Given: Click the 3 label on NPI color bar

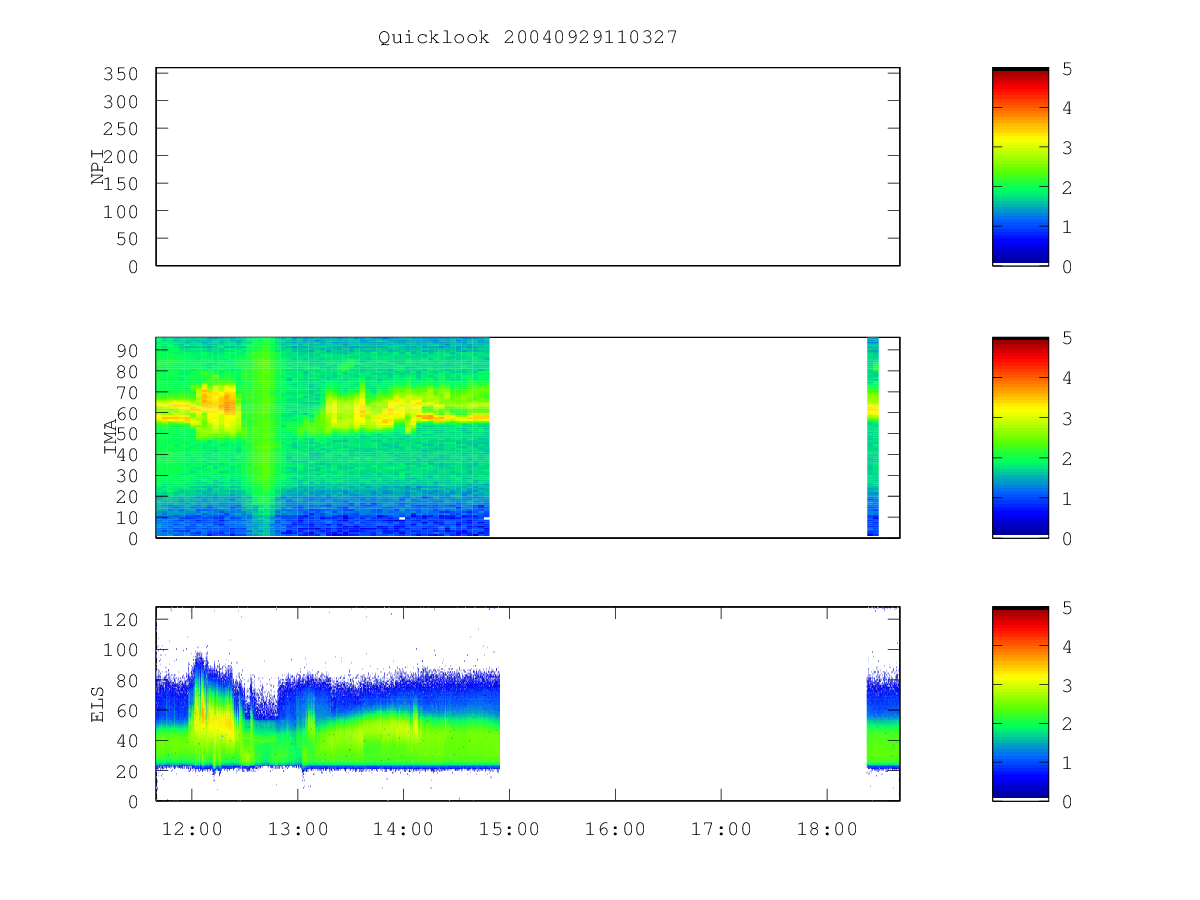Looking at the screenshot, I should point(1068,148).
